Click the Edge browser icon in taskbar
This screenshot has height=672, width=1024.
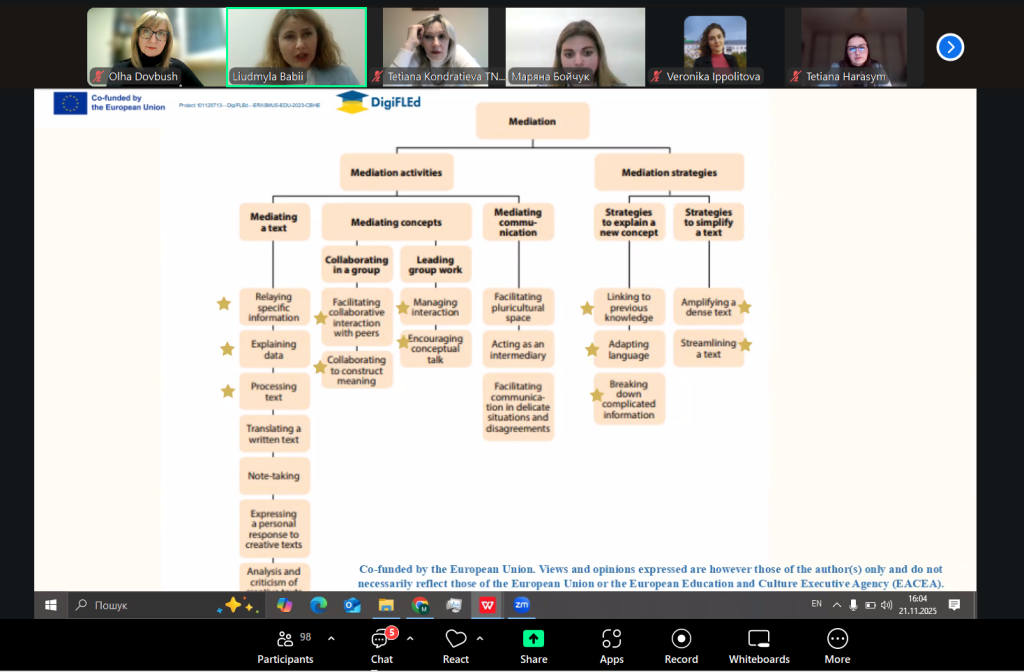(x=318, y=605)
